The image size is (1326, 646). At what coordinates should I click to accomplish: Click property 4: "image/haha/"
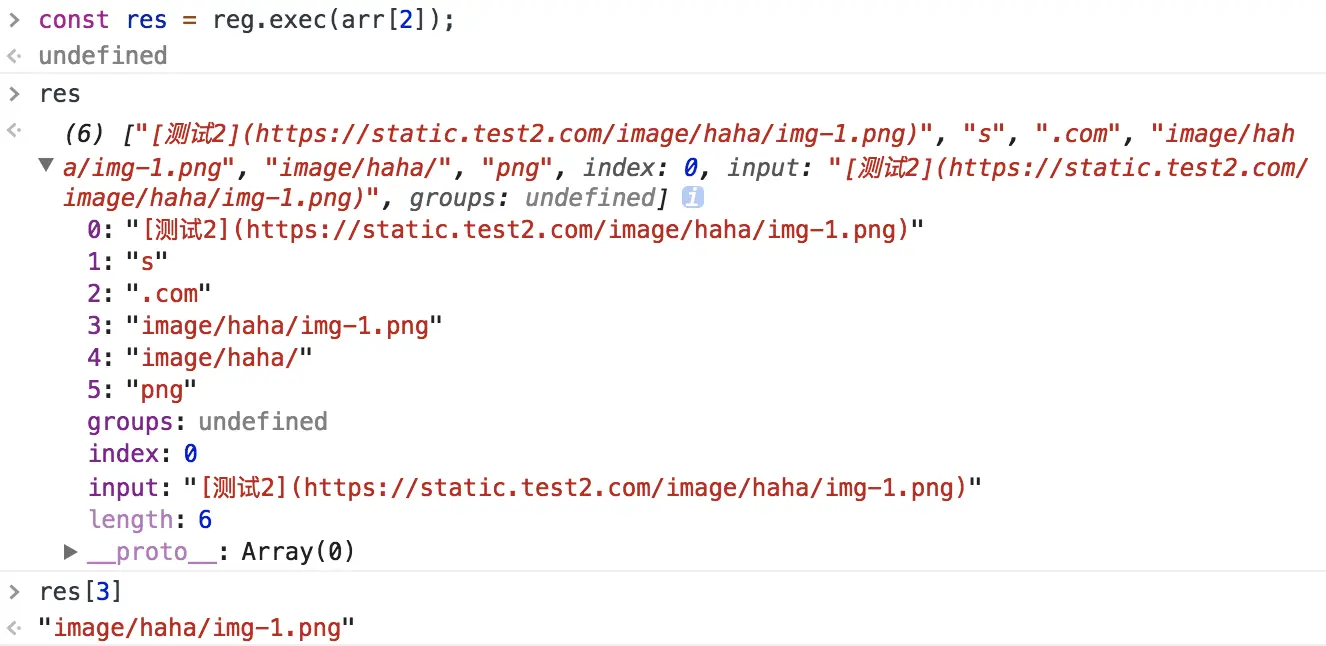click(200, 358)
